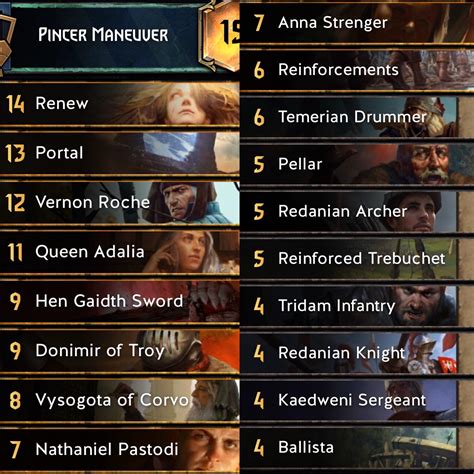
Task: Click the Reinforcements card entry
Action: pyautogui.click(x=357, y=70)
